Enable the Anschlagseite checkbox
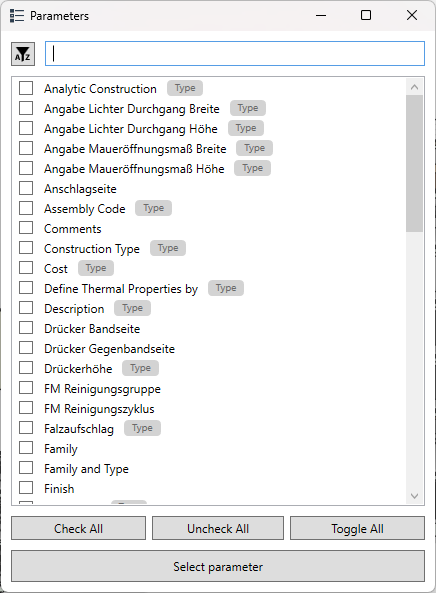Image resolution: width=436 pixels, height=593 pixels. (26, 188)
